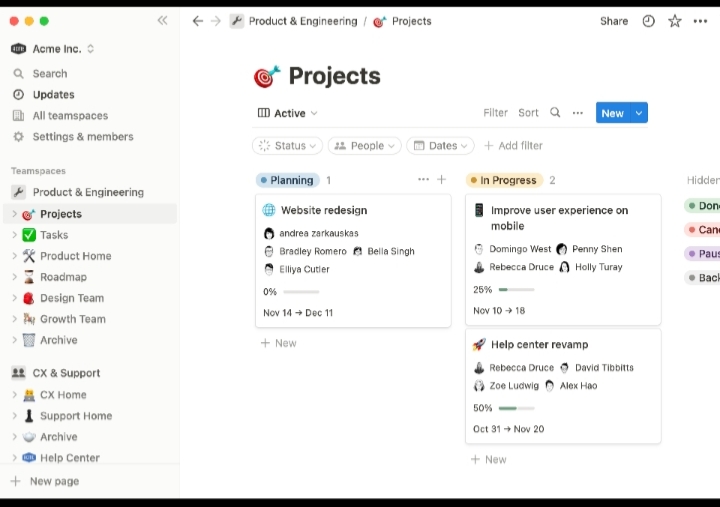
Task: Open Updates in the sidebar
Action: [x=53, y=95]
